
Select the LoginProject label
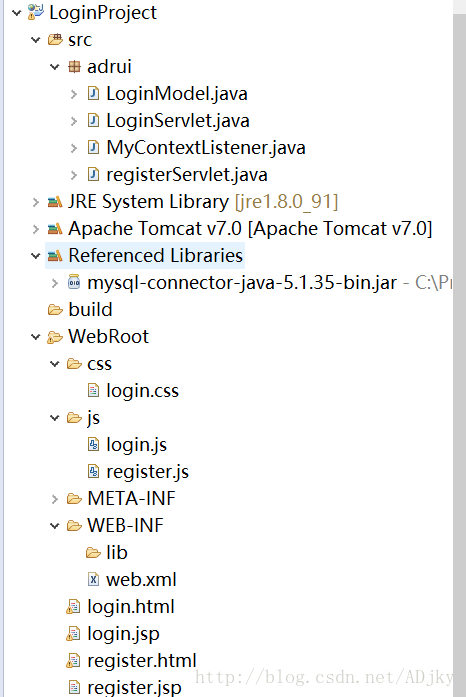pos(103,12)
